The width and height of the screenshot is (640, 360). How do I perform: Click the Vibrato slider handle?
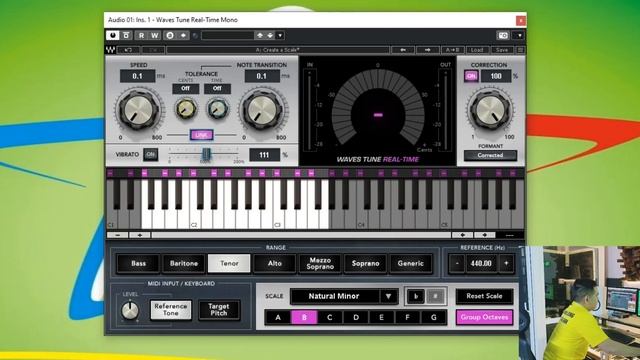click(x=206, y=154)
